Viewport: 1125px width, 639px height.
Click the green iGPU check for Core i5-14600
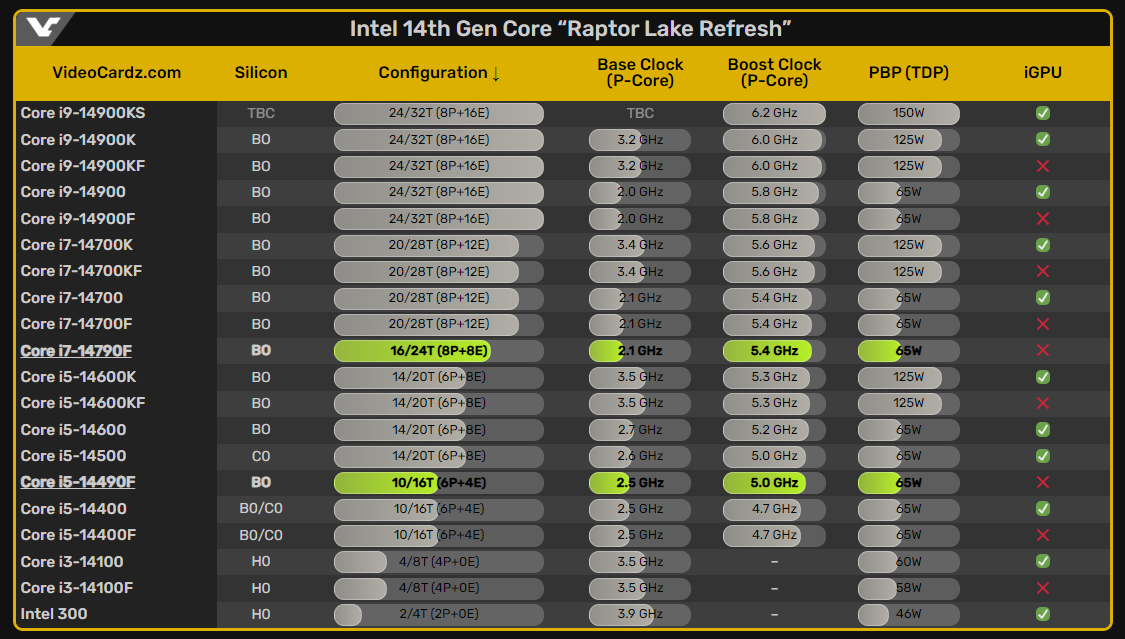pos(1042,430)
